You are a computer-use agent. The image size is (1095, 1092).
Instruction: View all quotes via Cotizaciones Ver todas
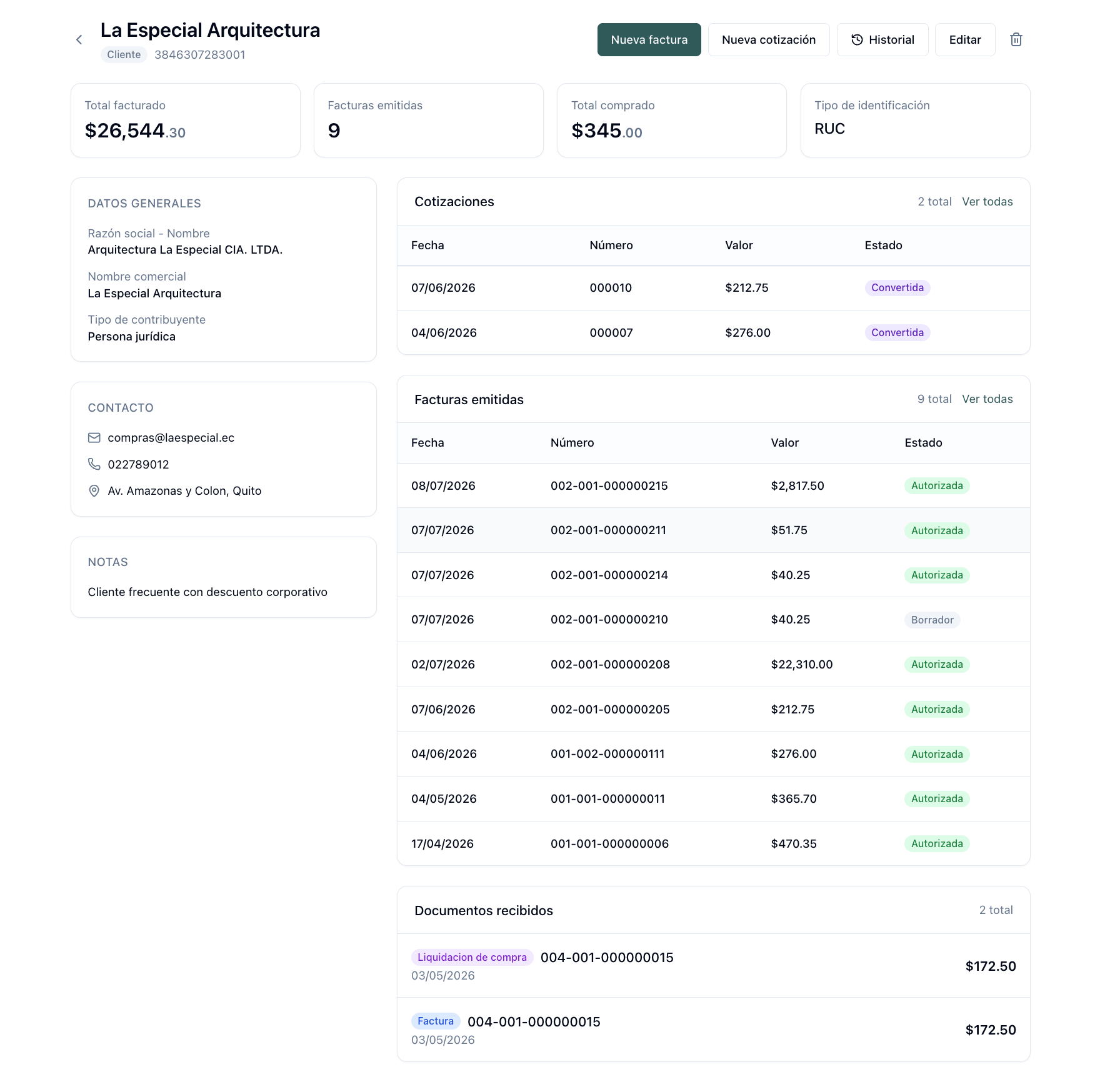click(x=987, y=202)
